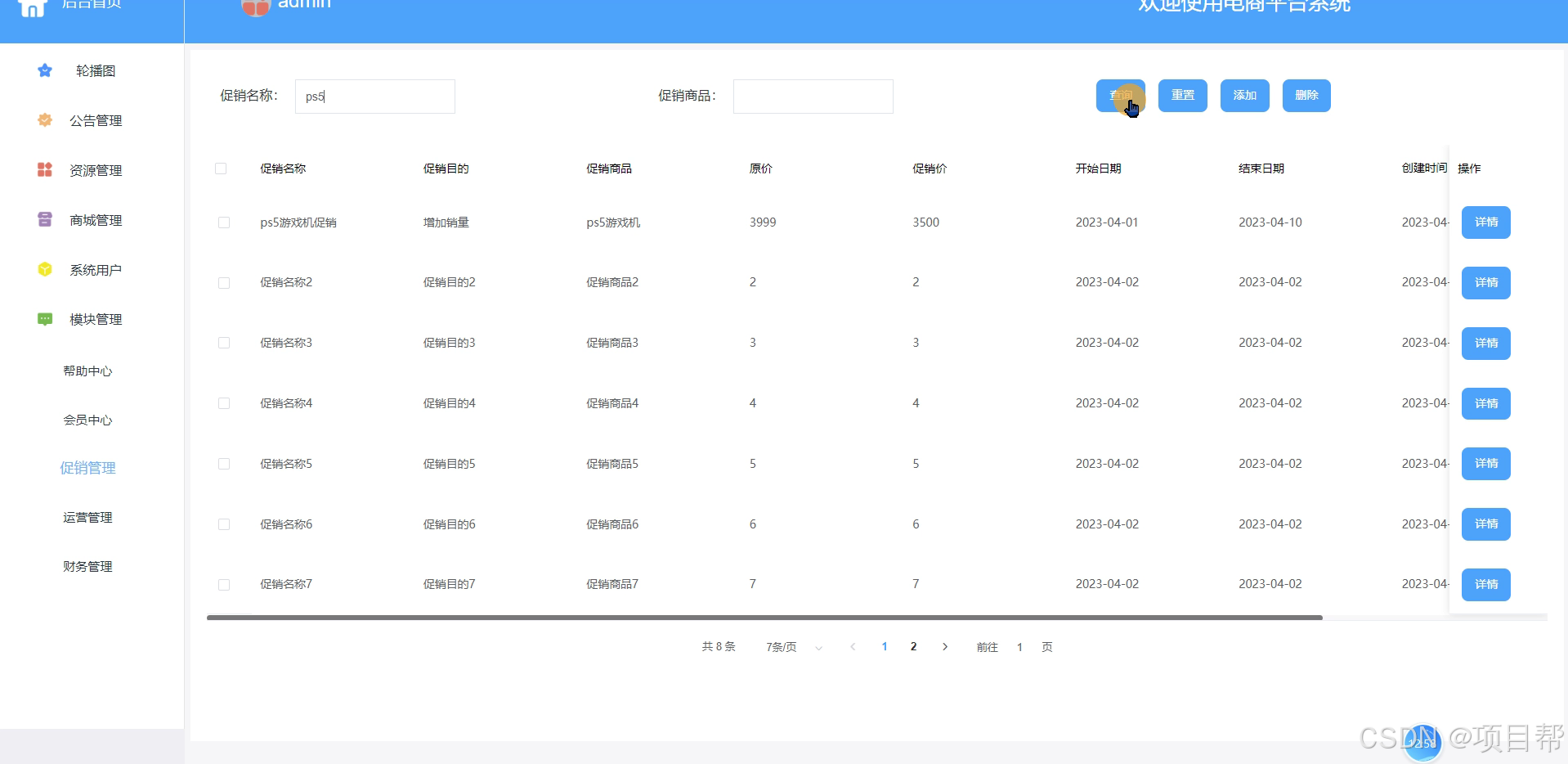Viewport: 1568px width, 764px height.
Task: Click the 增加销量 cell
Action: tap(446, 222)
